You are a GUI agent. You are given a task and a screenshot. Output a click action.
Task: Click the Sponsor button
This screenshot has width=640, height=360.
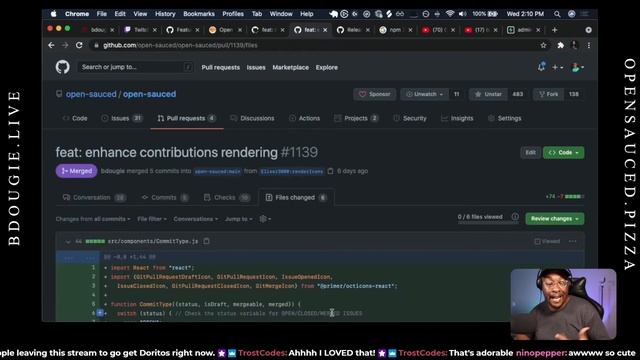click(x=375, y=94)
